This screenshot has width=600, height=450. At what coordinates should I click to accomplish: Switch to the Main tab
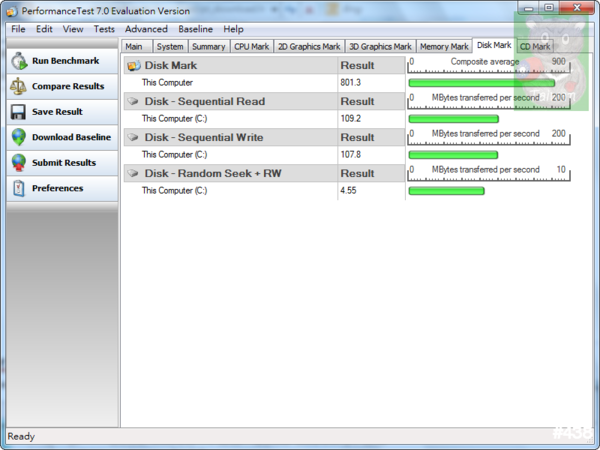coord(137,46)
